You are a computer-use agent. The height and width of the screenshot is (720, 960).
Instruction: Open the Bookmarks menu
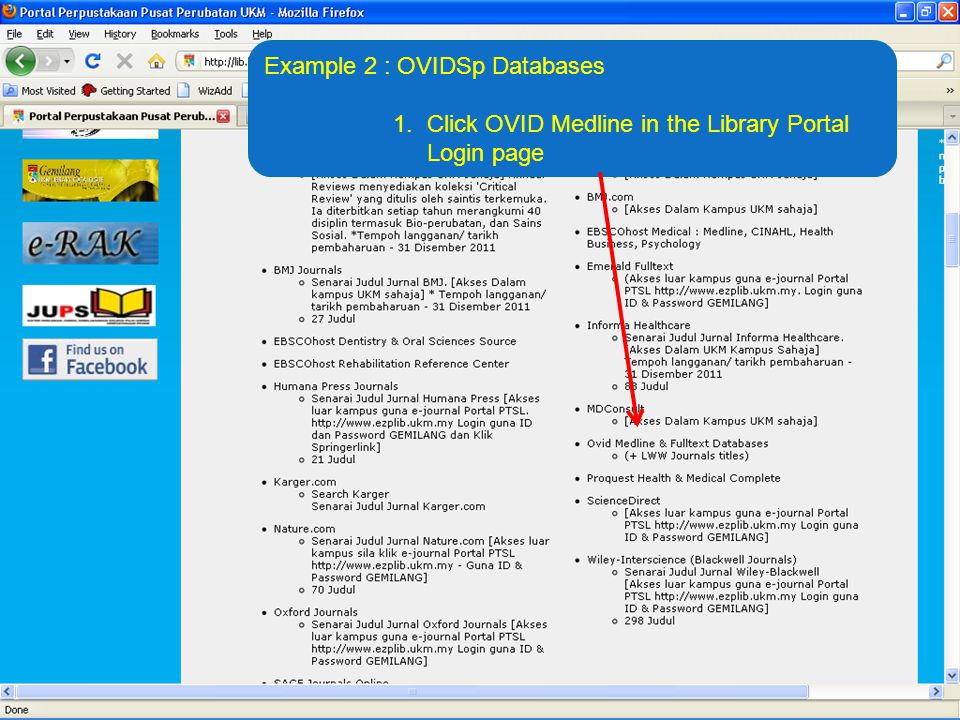click(174, 34)
